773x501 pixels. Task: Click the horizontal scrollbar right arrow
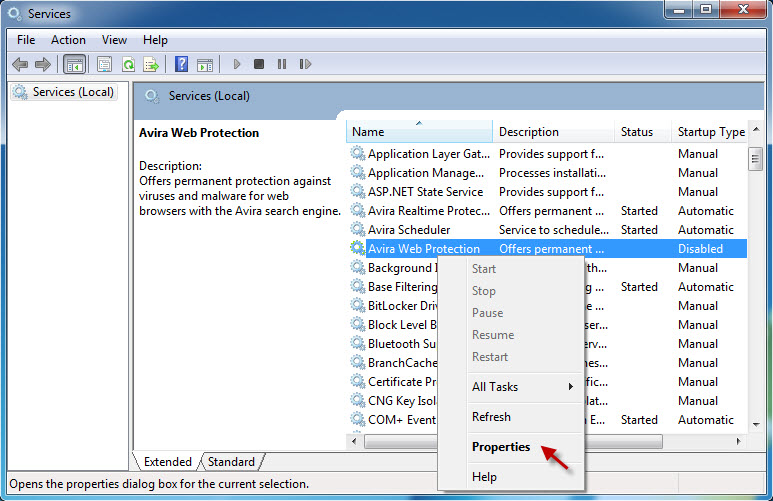(x=738, y=441)
